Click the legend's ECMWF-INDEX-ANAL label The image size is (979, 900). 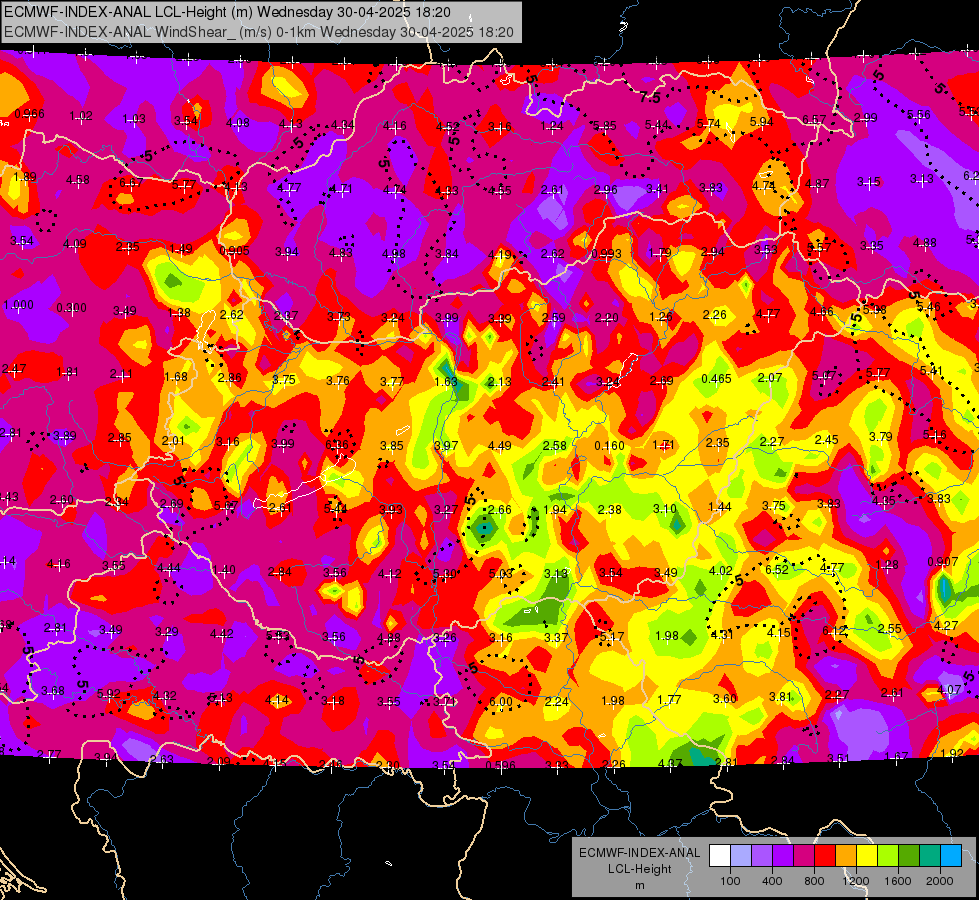tap(639, 853)
